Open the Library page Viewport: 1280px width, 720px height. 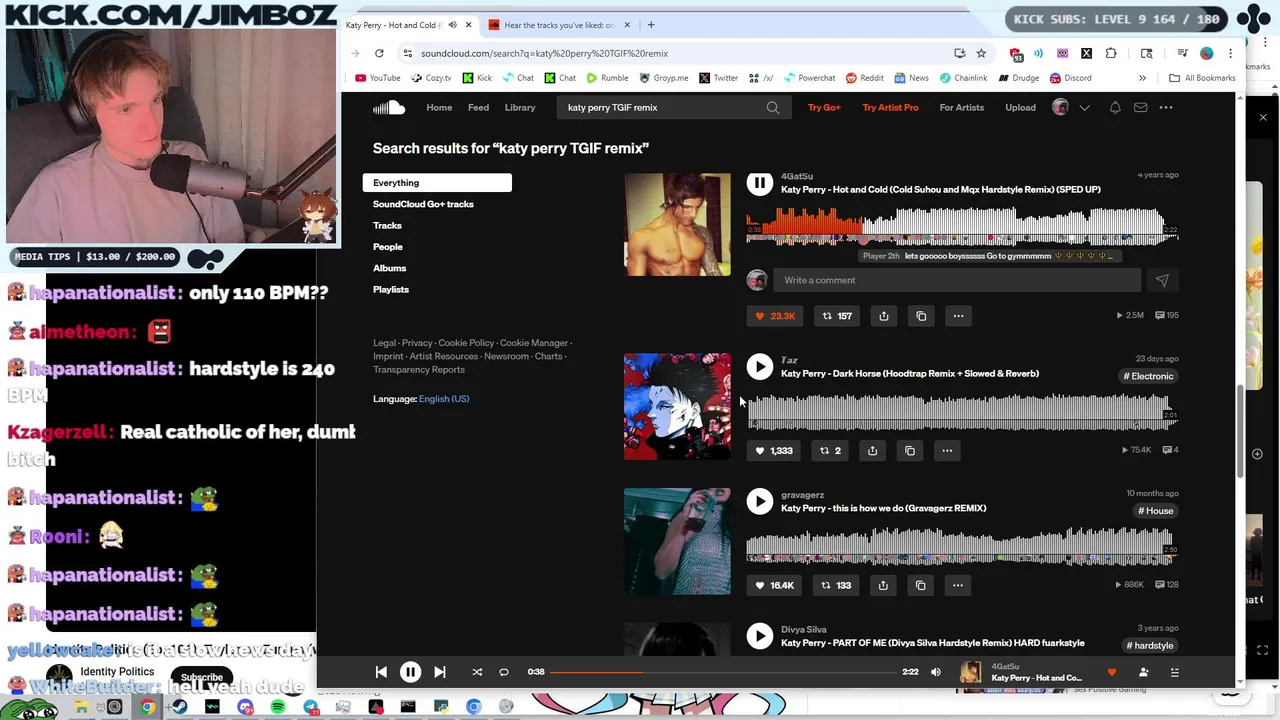[520, 107]
